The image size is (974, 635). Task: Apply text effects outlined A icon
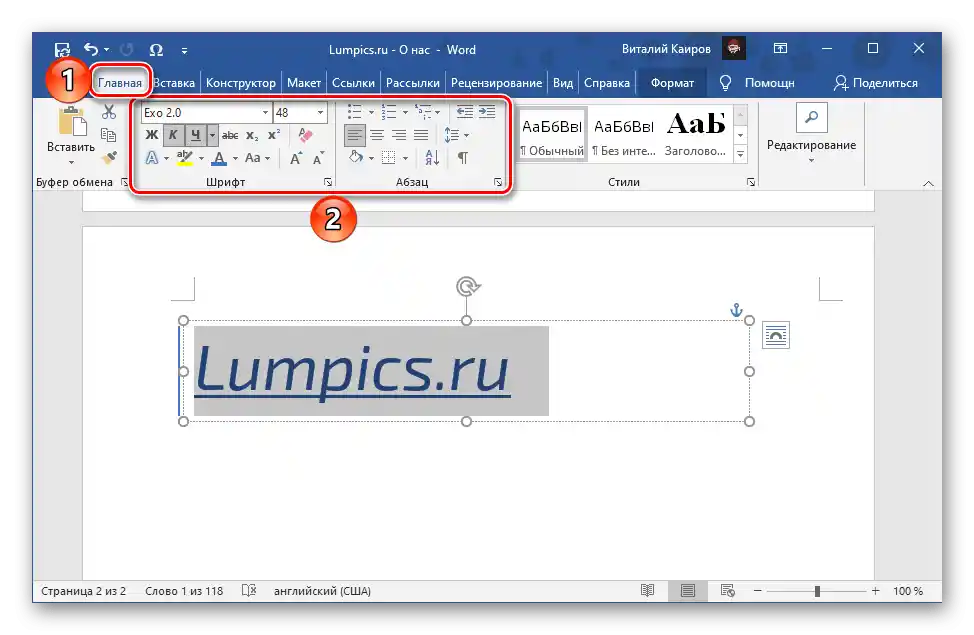152,158
